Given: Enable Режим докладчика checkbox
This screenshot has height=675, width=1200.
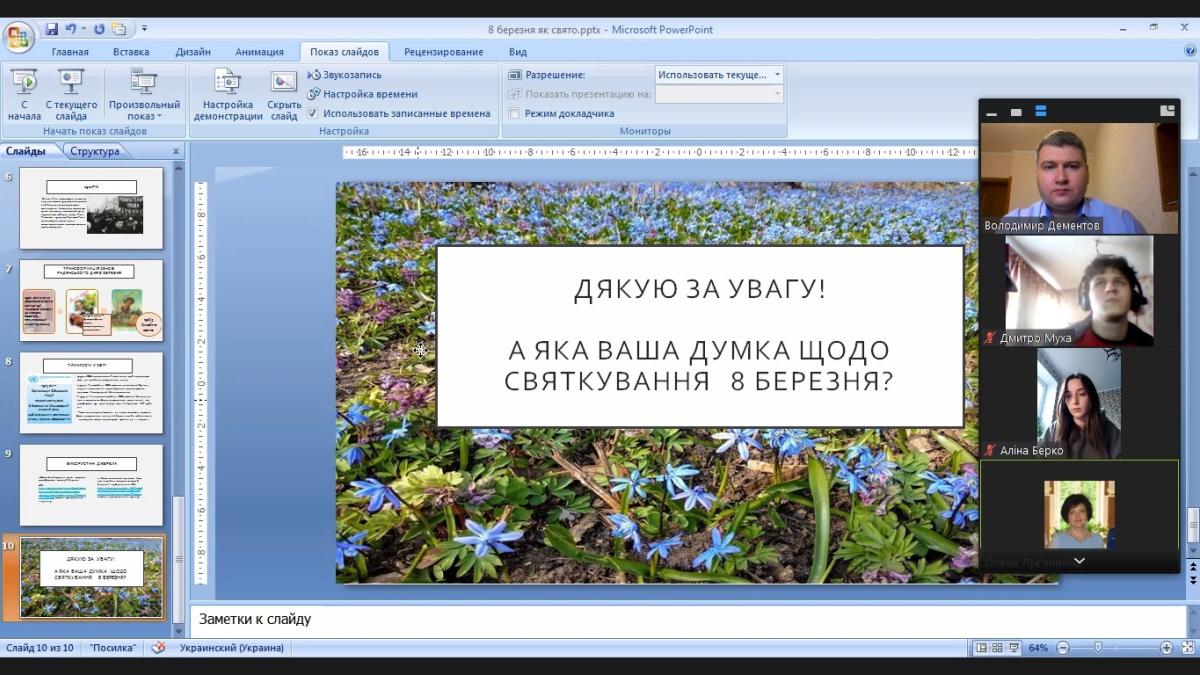Looking at the screenshot, I should point(514,113).
